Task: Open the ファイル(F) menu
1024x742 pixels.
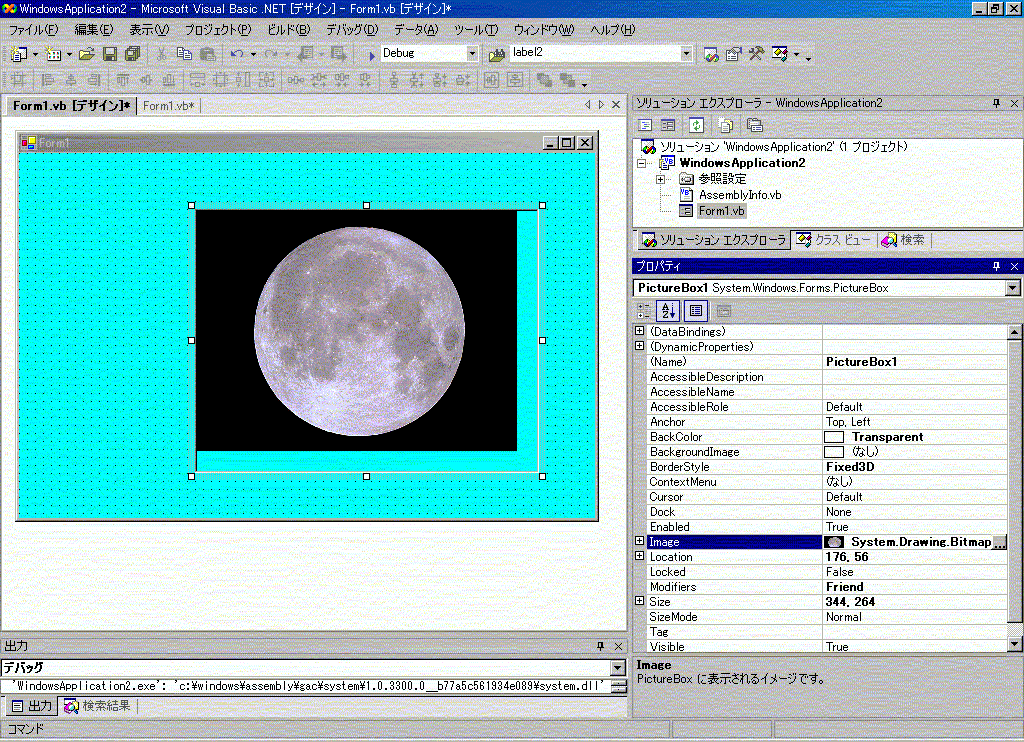Action: coord(33,30)
